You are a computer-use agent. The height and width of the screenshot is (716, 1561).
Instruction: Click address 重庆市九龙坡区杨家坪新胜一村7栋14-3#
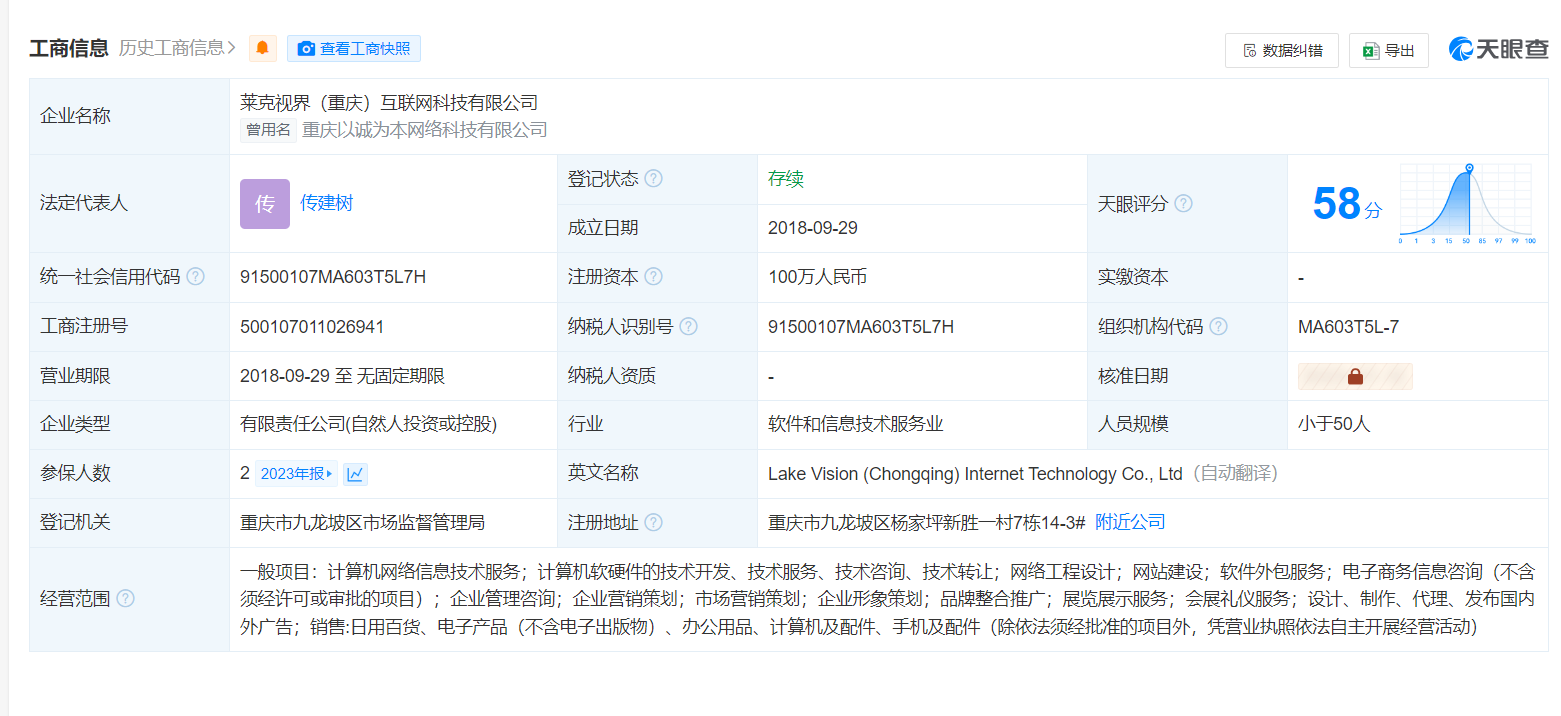[927, 522]
